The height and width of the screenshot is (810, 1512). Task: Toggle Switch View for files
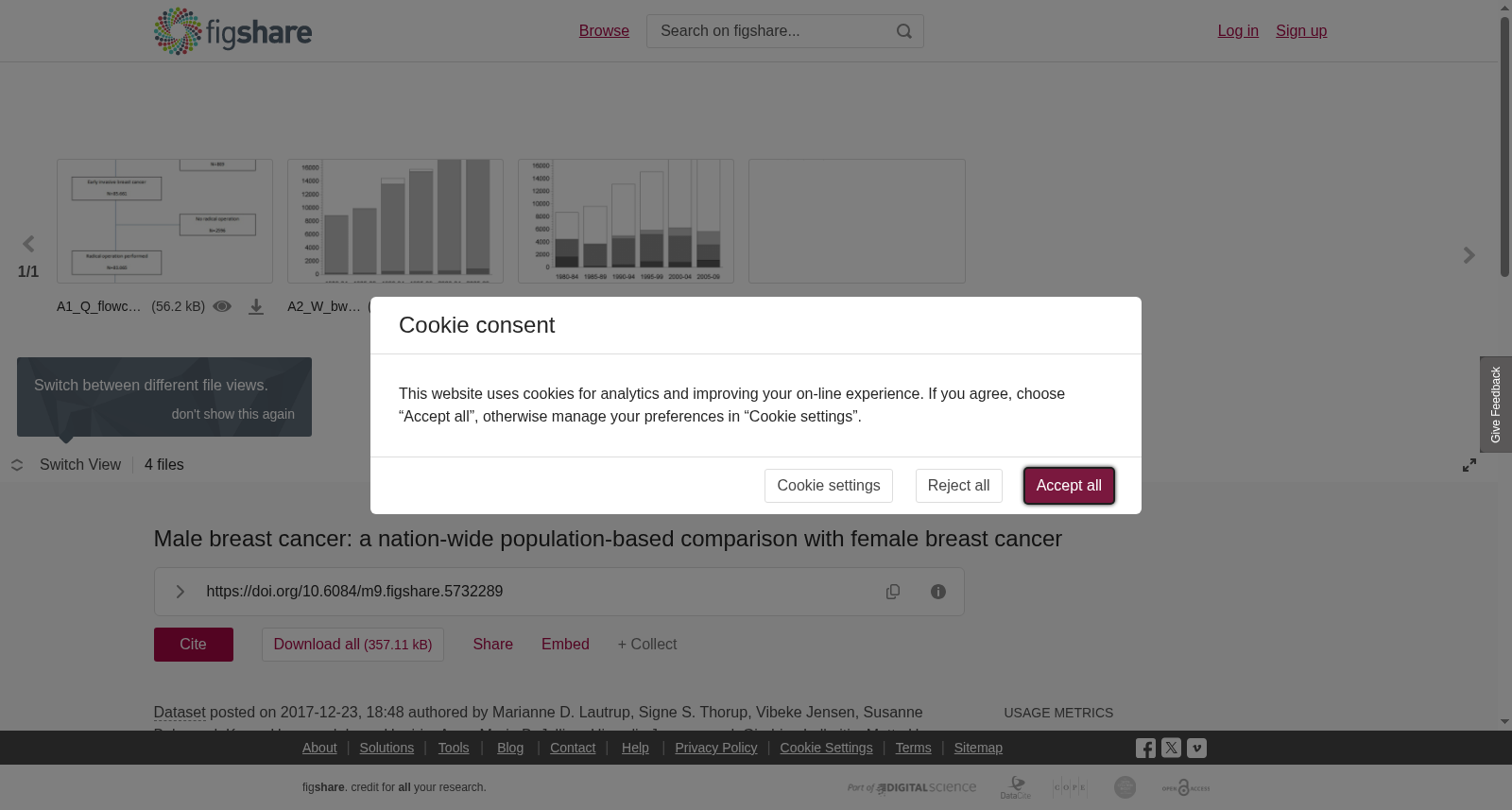click(x=66, y=465)
